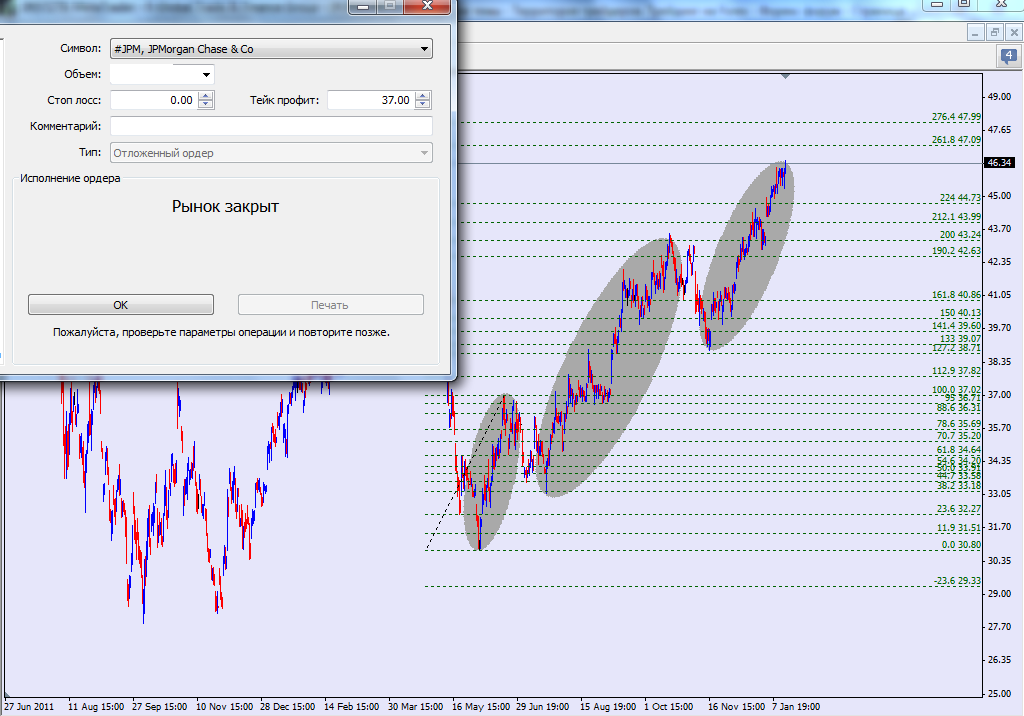Confirm the order dialog with OK

tap(121, 304)
